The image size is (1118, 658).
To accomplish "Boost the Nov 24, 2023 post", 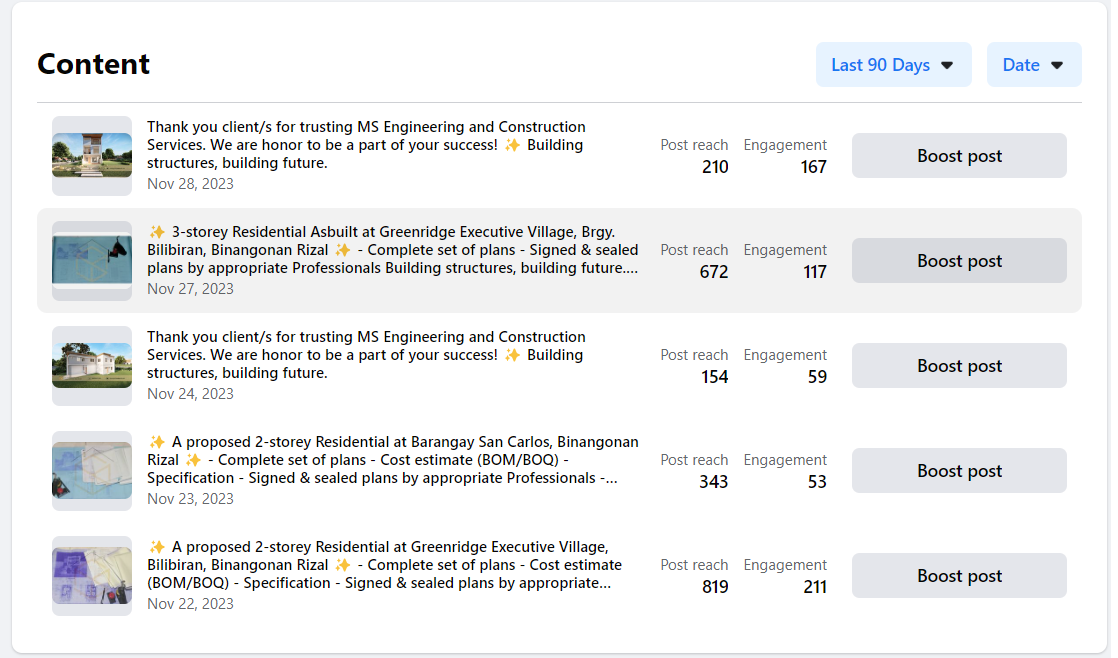I will tap(959, 366).
